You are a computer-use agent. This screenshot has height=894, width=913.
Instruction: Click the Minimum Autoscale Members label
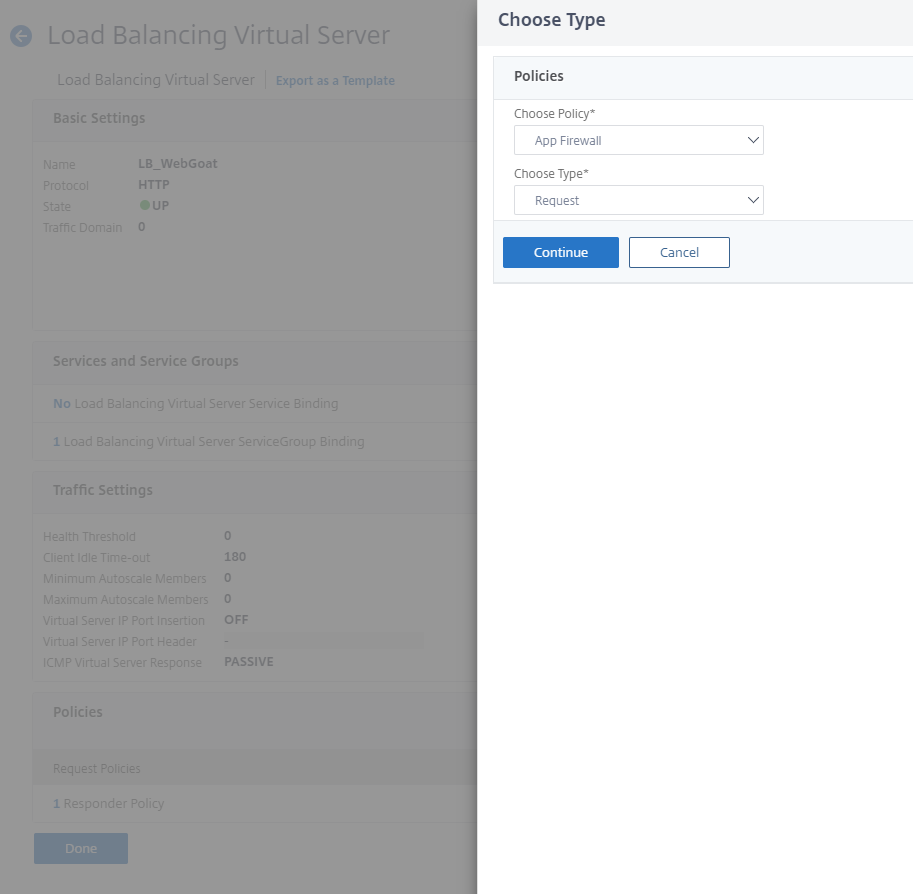pos(125,578)
